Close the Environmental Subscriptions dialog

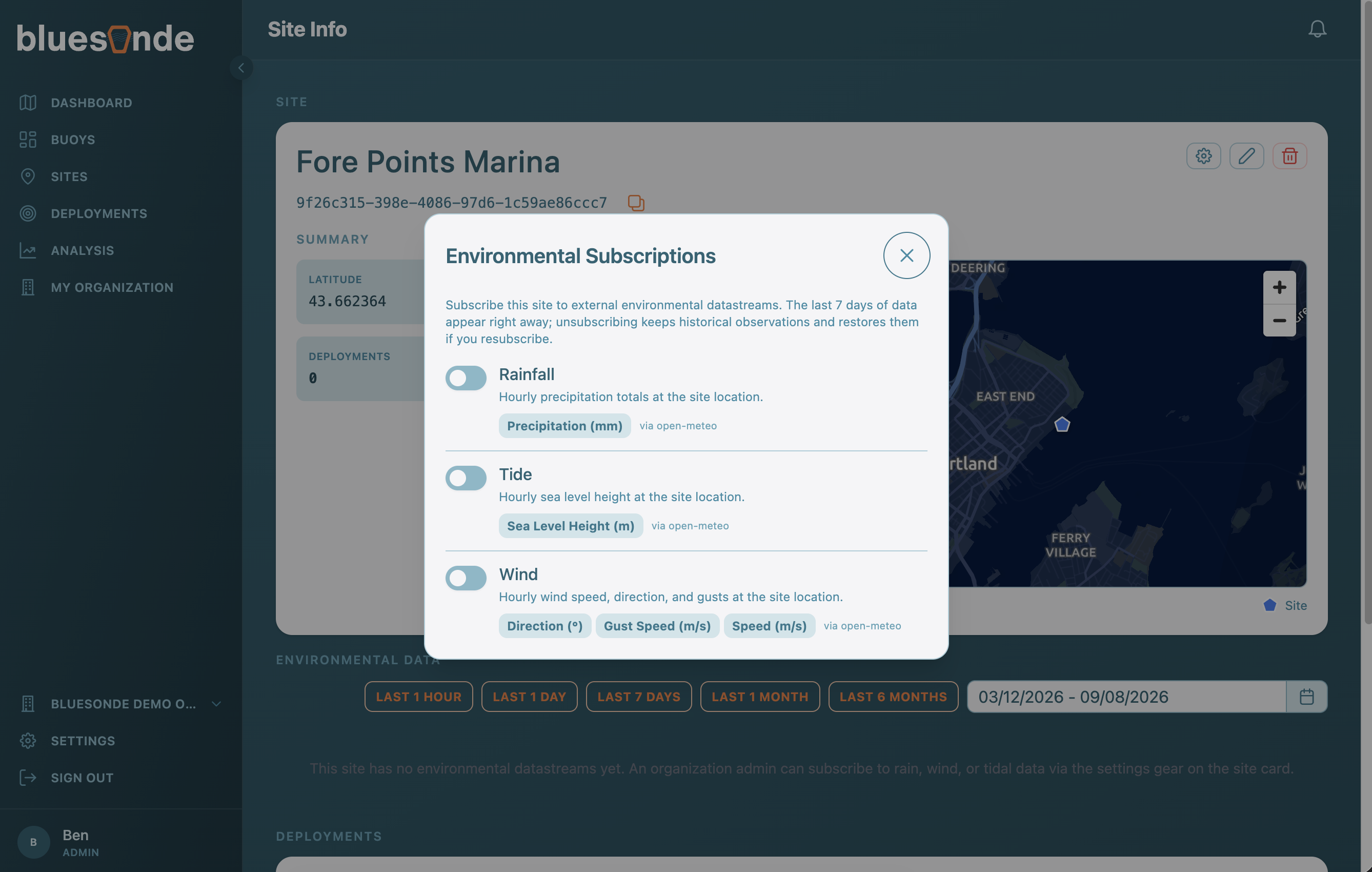(906, 255)
